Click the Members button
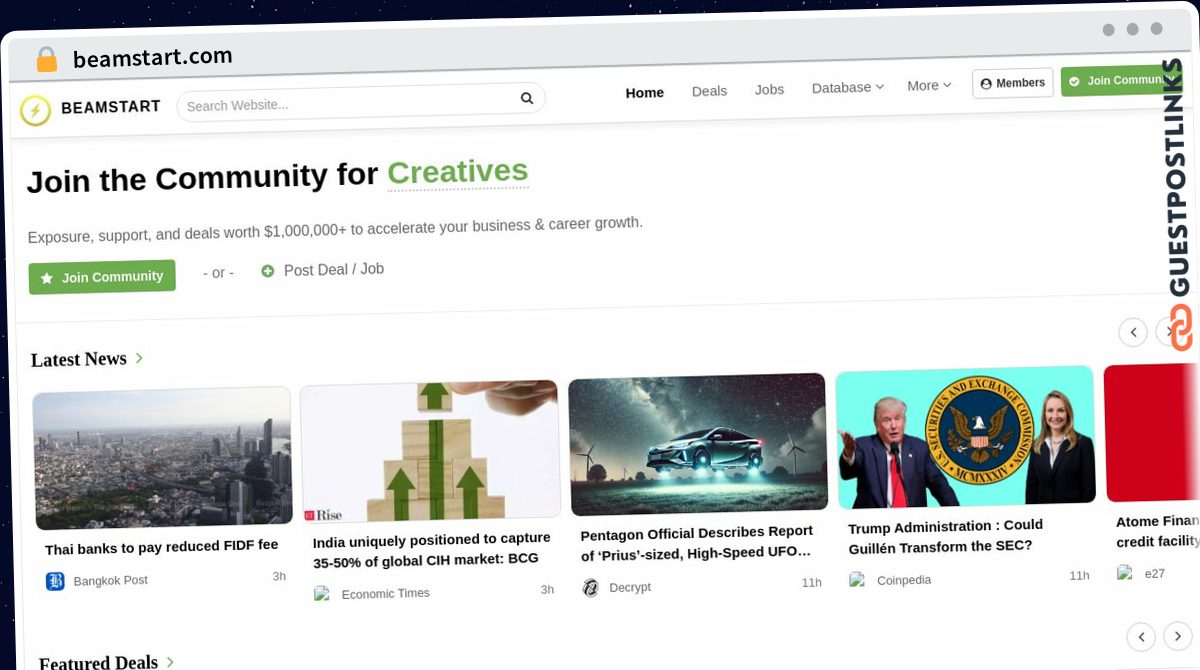Image resolution: width=1200 pixels, height=670 pixels. click(1012, 83)
